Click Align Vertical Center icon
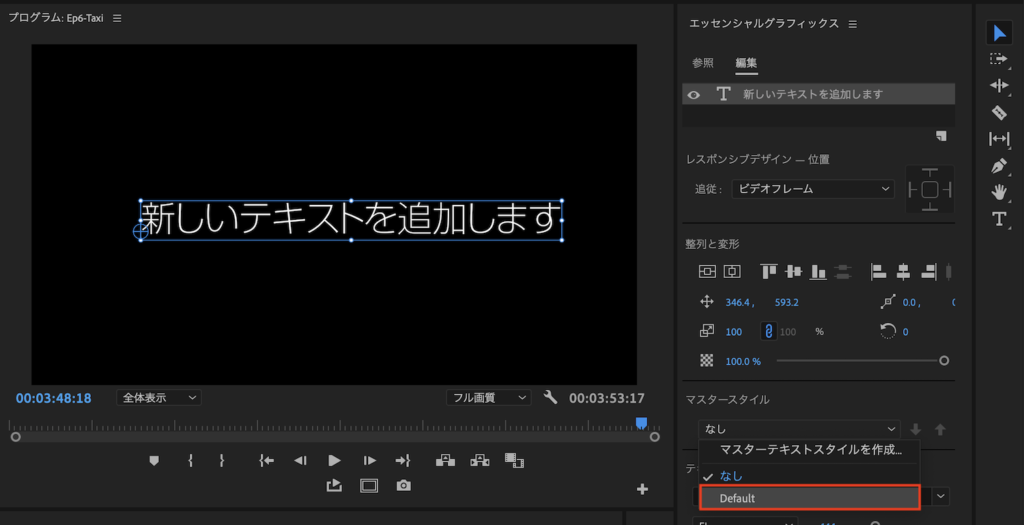The image size is (1024, 525). coord(793,272)
